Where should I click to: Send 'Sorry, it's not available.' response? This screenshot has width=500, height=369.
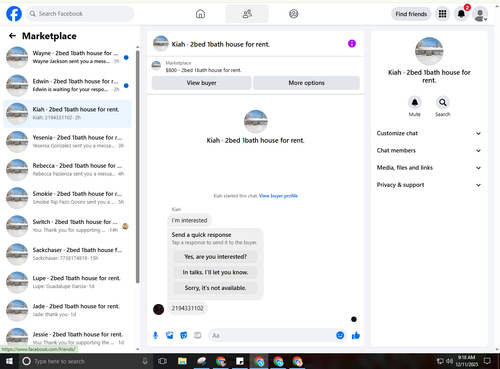click(215, 288)
